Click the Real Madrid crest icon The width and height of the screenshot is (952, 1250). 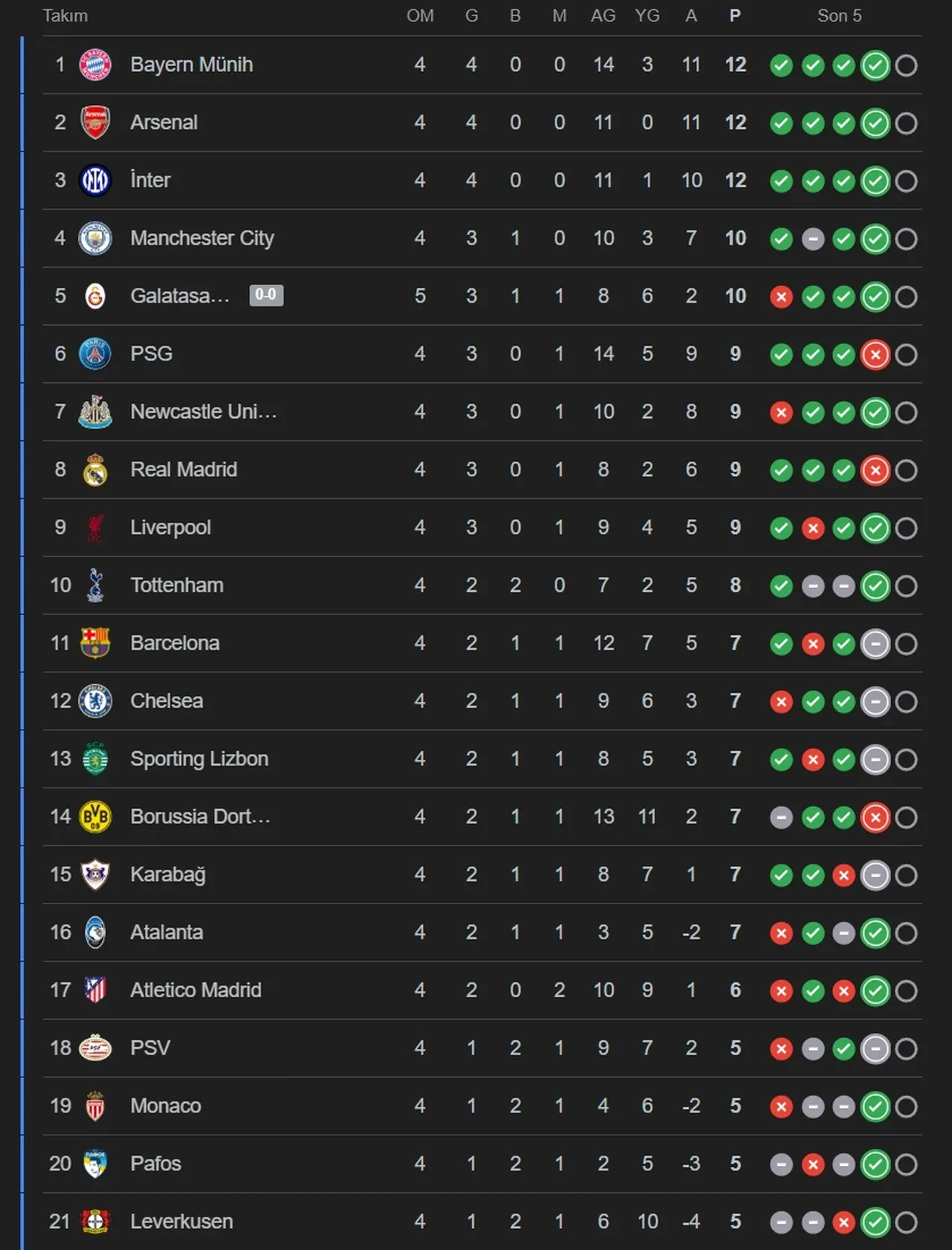coord(95,470)
